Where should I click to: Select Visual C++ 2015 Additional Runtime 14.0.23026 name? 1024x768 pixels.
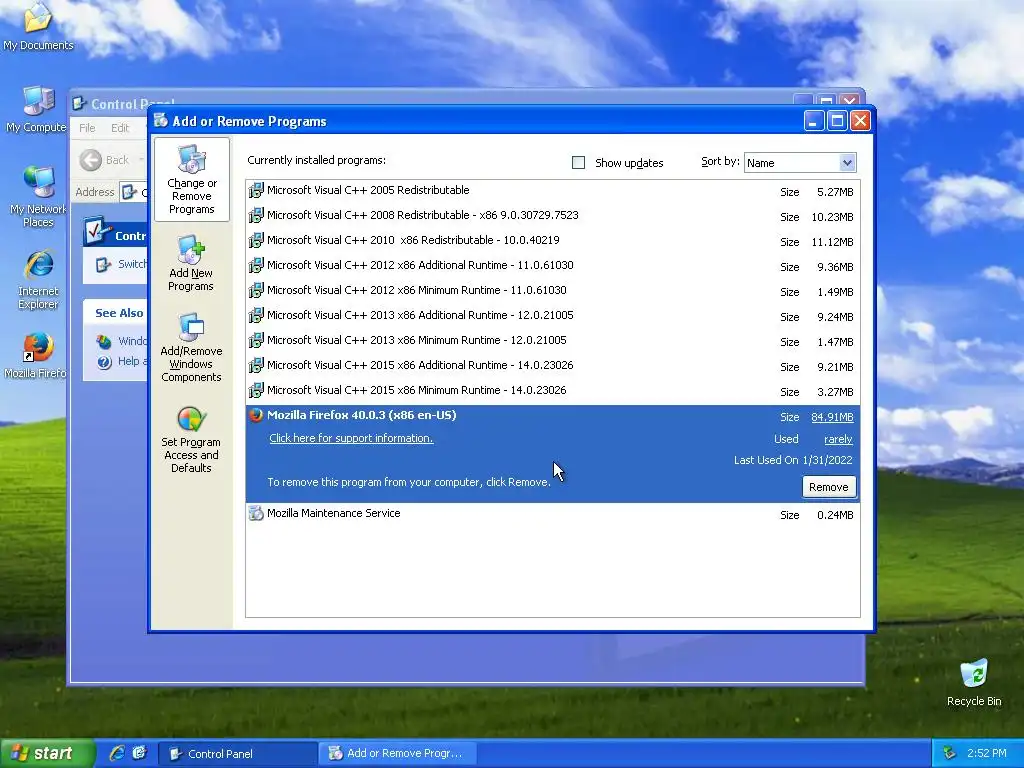click(420, 365)
